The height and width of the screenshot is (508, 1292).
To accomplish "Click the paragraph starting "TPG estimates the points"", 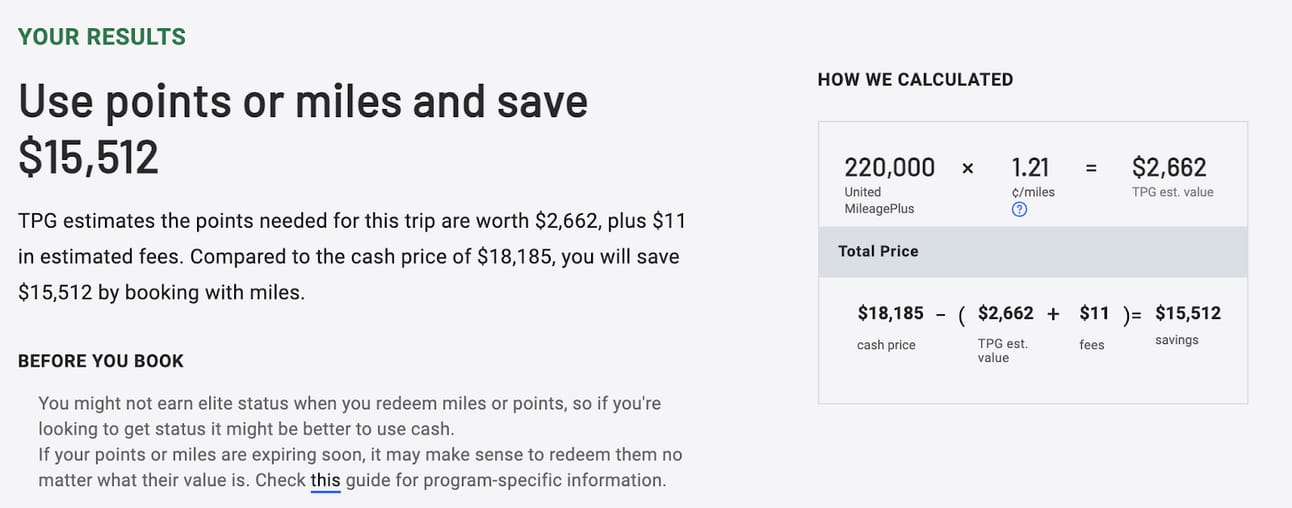I will point(351,257).
